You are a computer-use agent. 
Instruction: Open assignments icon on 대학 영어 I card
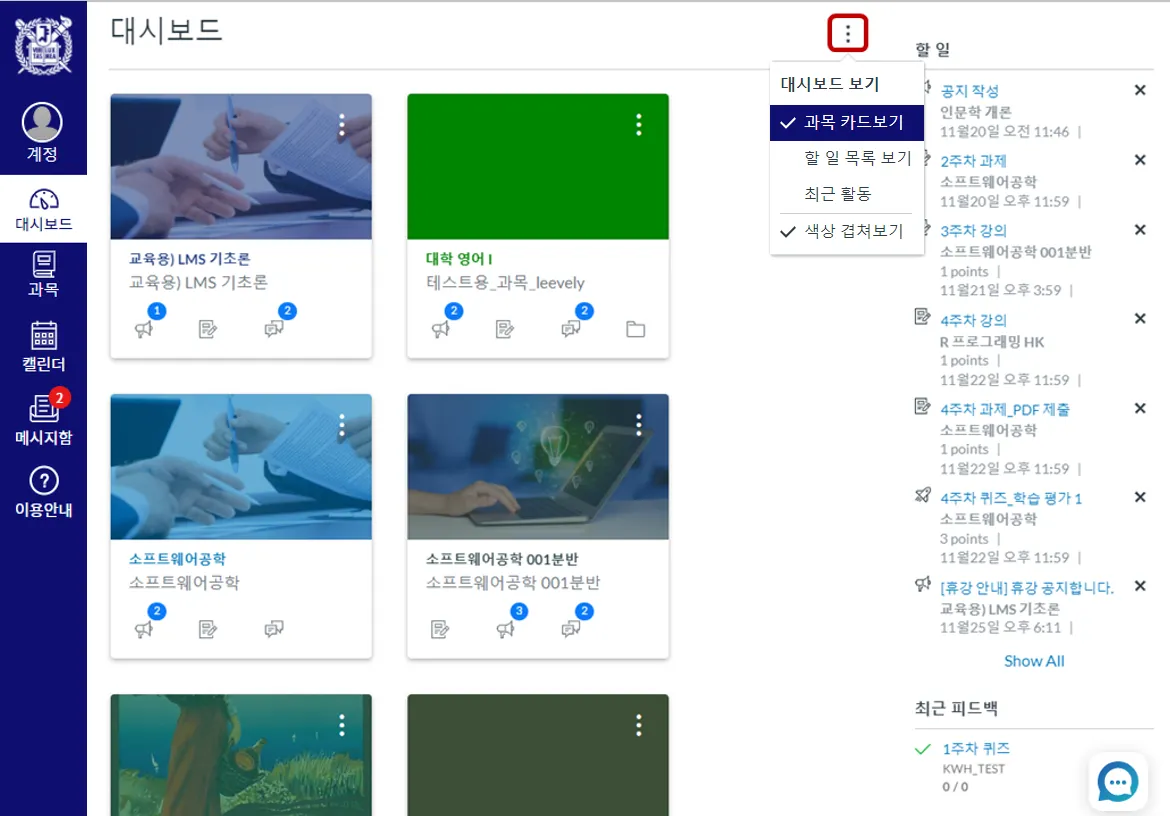[505, 329]
